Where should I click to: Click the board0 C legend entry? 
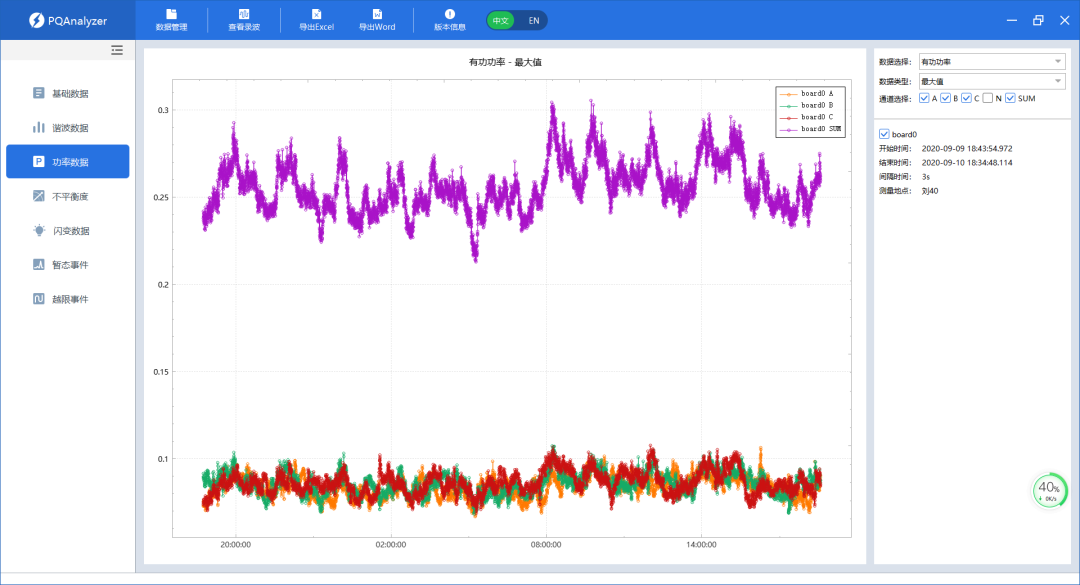point(807,117)
